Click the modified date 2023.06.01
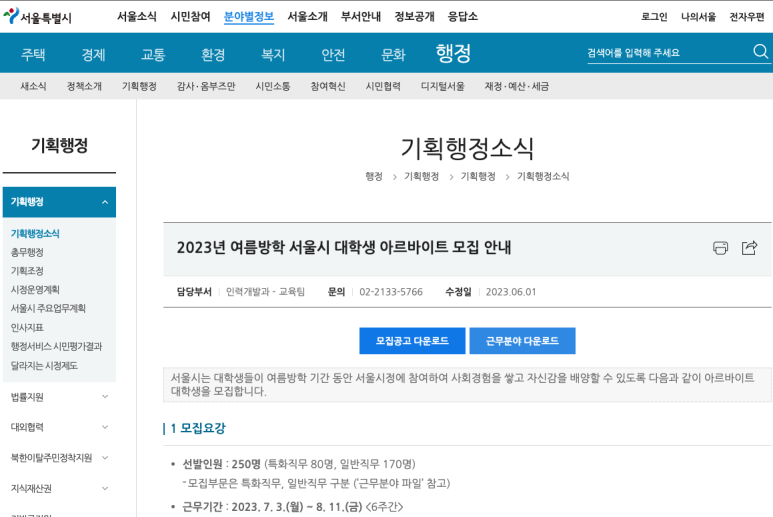Viewport: 773px width, 517px height. [x=511, y=292]
